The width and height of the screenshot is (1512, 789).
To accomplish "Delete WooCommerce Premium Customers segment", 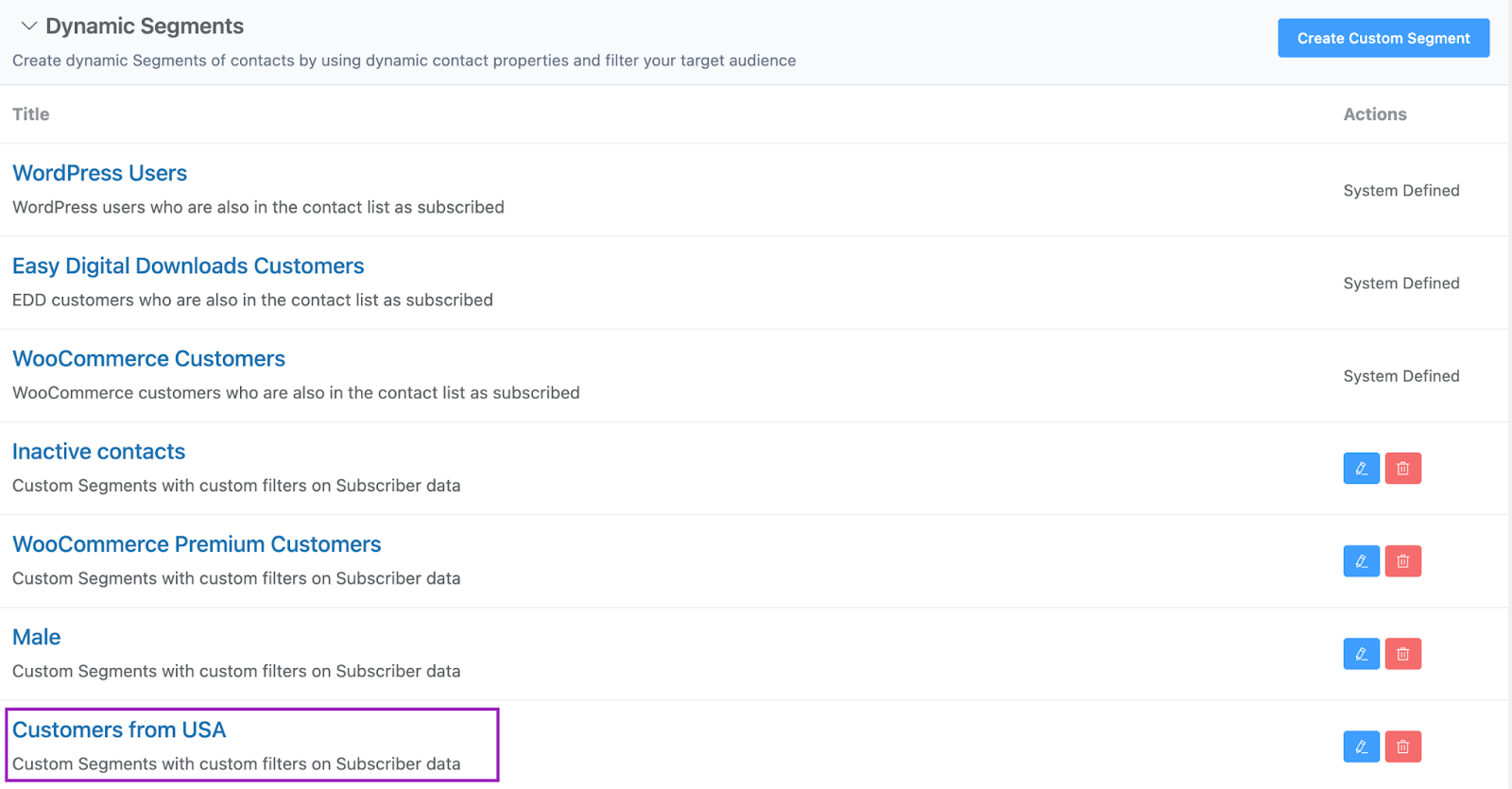I will click(x=1402, y=561).
